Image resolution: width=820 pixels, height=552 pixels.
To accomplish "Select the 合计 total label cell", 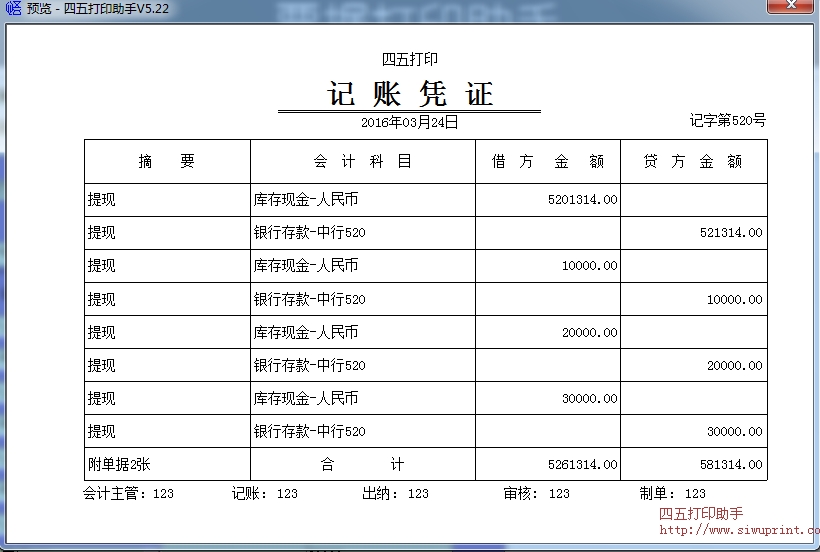I will coord(362,465).
